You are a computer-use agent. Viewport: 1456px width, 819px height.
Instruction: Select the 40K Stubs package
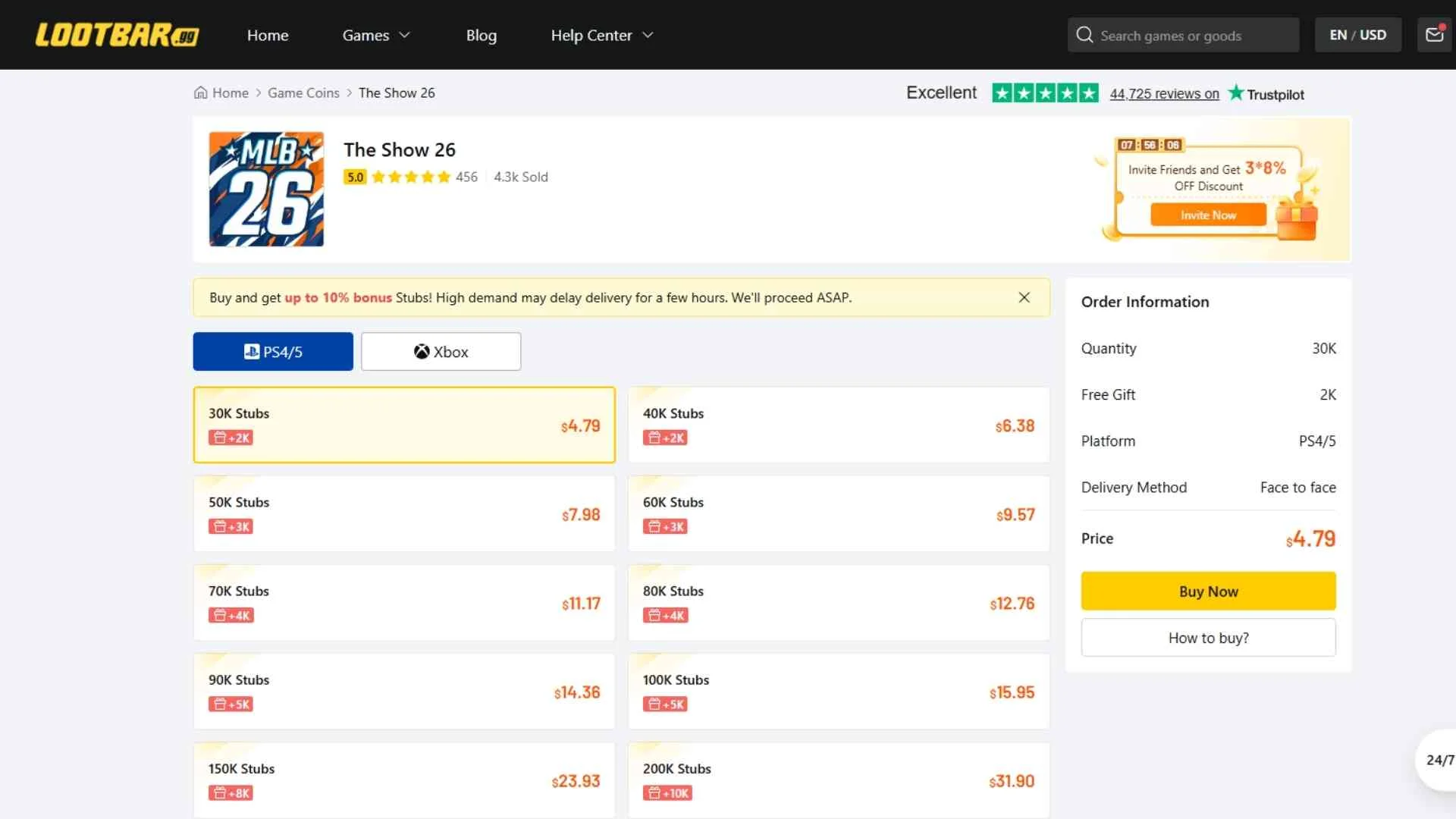[x=839, y=425]
